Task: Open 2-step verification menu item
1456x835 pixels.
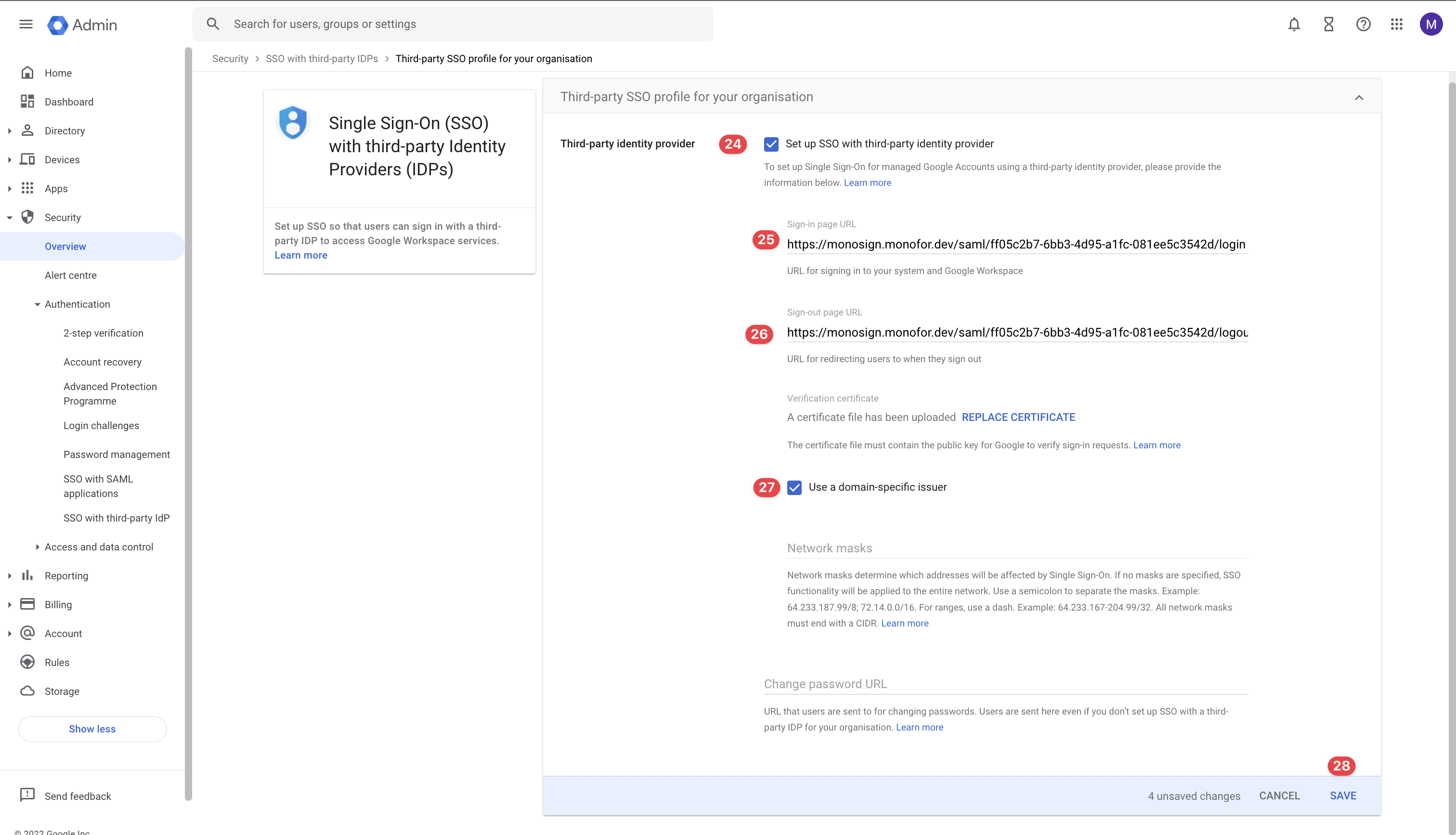Action: pos(103,333)
